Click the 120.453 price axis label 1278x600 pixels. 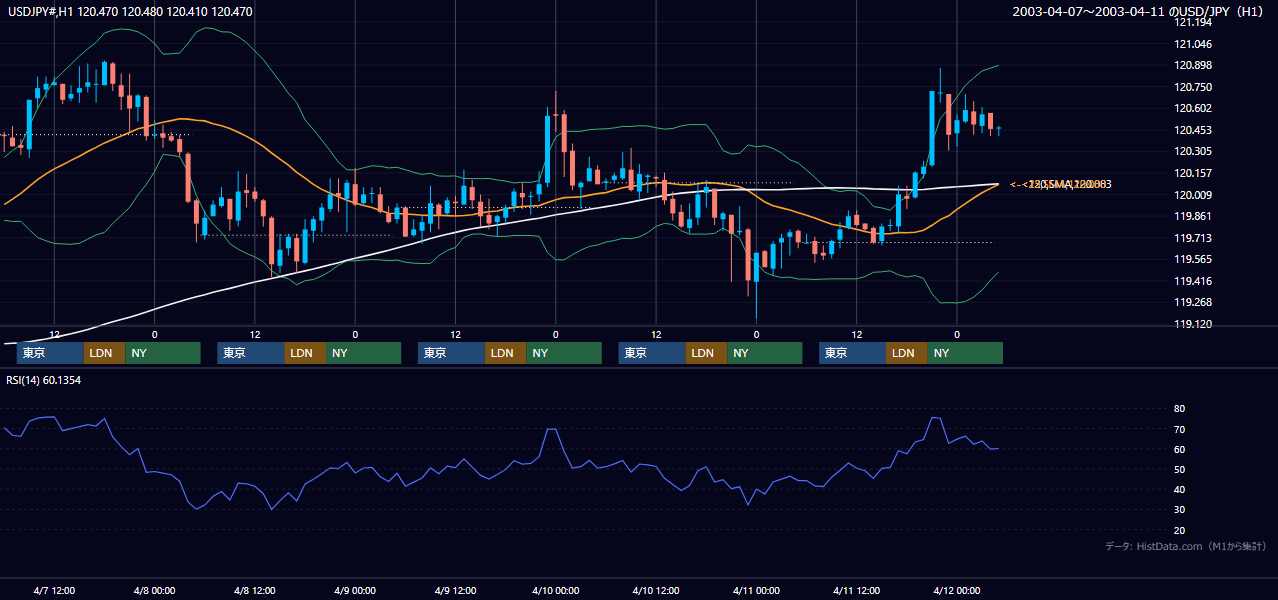click(1193, 130)
